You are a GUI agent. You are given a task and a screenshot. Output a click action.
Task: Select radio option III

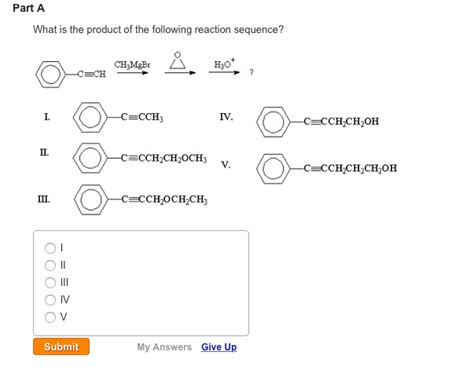(x=50, y=283)
